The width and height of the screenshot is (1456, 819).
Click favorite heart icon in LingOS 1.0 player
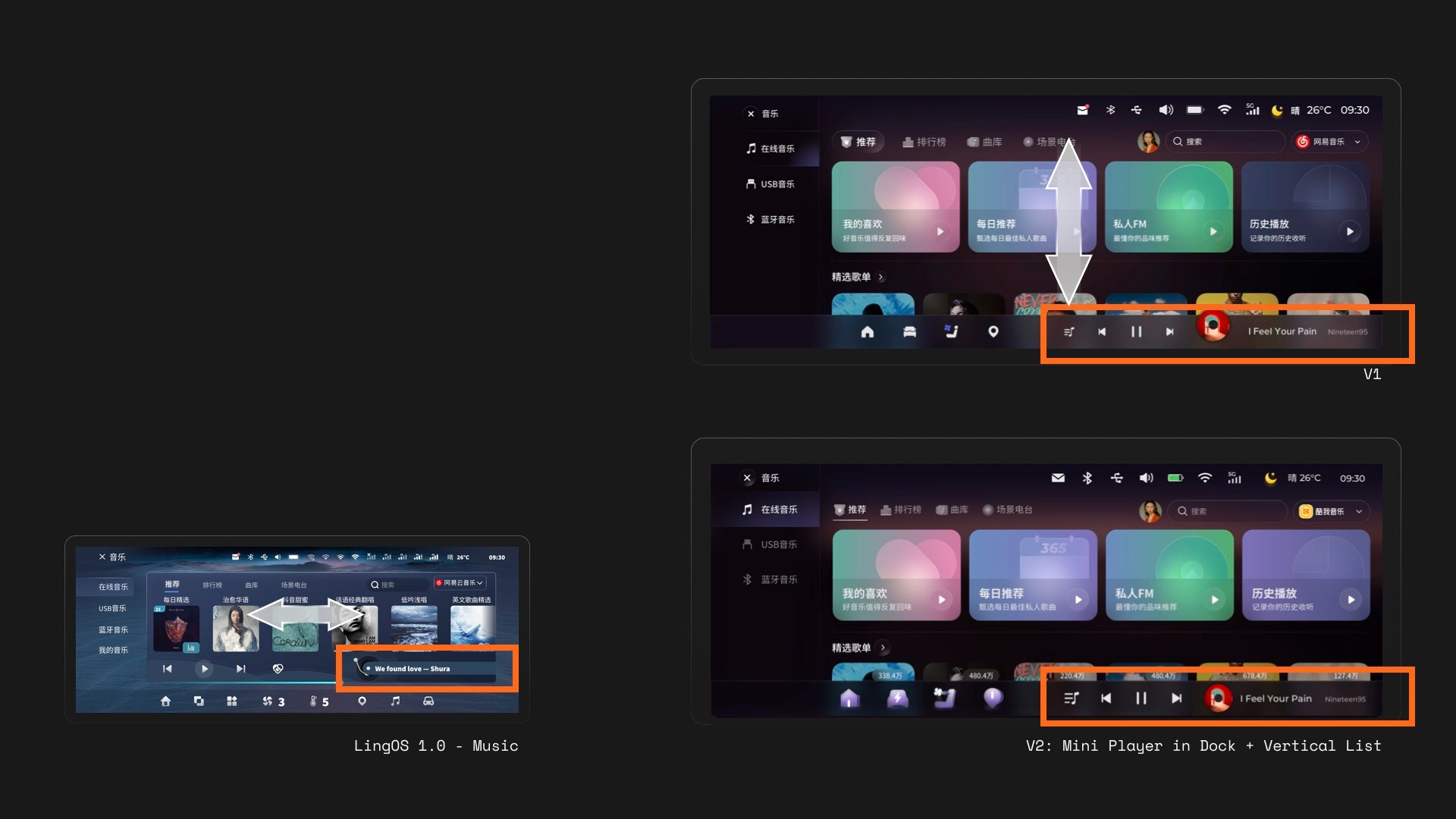point(278,669)
